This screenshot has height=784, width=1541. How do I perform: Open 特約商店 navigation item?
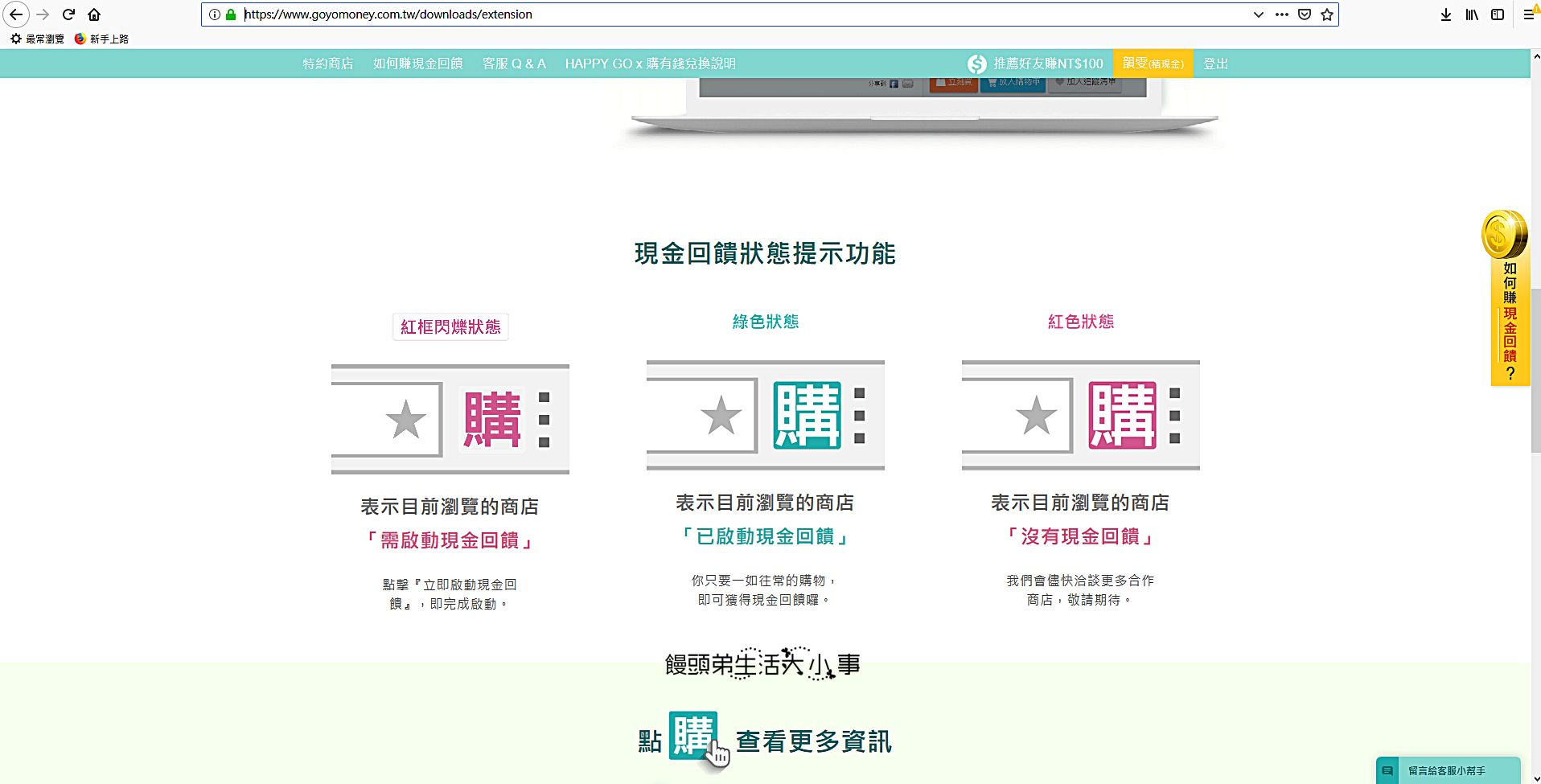[x=327, y=64]
